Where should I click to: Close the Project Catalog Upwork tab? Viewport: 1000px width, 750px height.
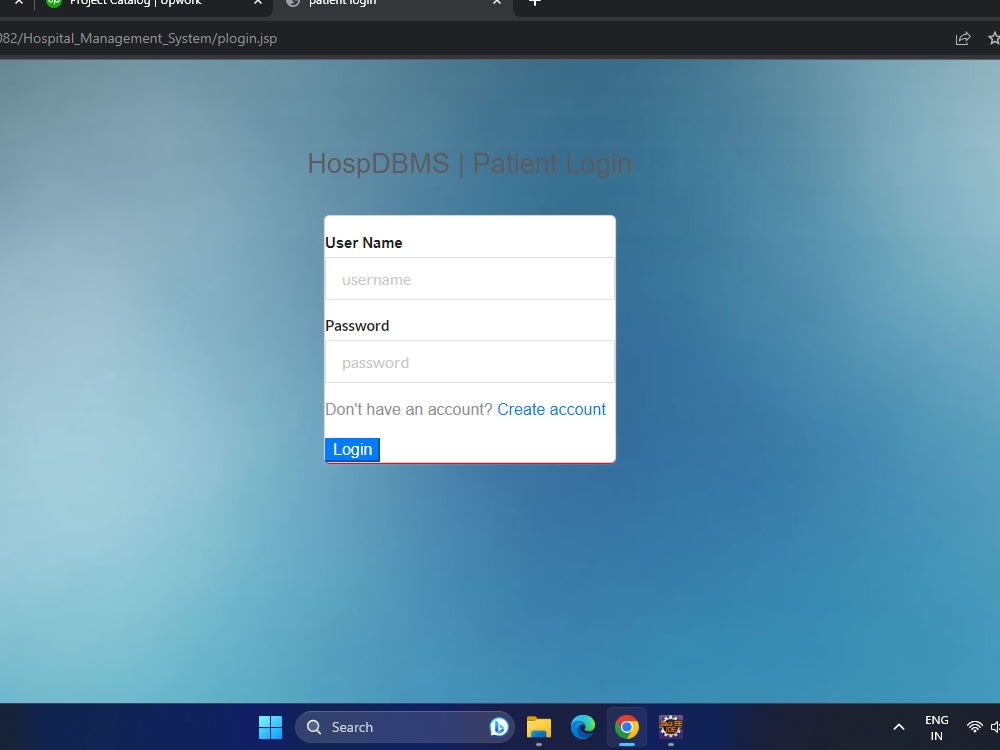click(x=258, y=3)
